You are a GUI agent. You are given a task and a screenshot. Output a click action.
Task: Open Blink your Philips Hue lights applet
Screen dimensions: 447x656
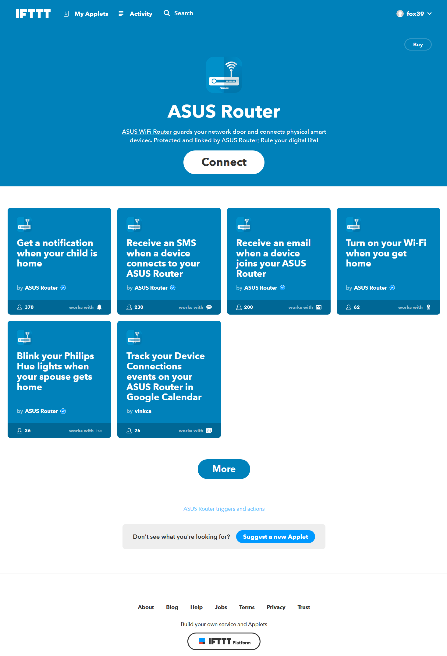59,379
